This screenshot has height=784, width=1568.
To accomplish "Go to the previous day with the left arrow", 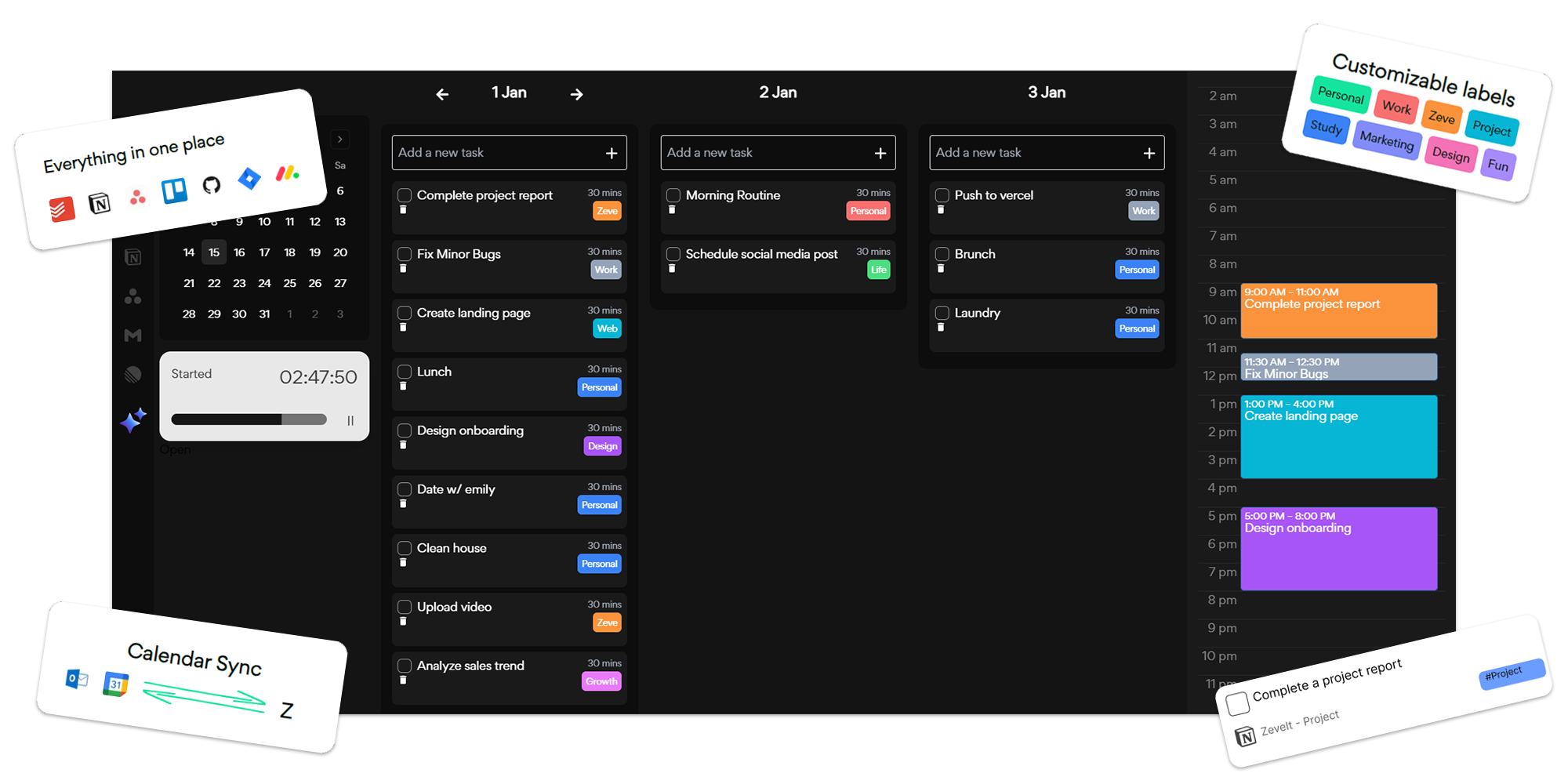I will pyautogui.click(x=442, y=94).
